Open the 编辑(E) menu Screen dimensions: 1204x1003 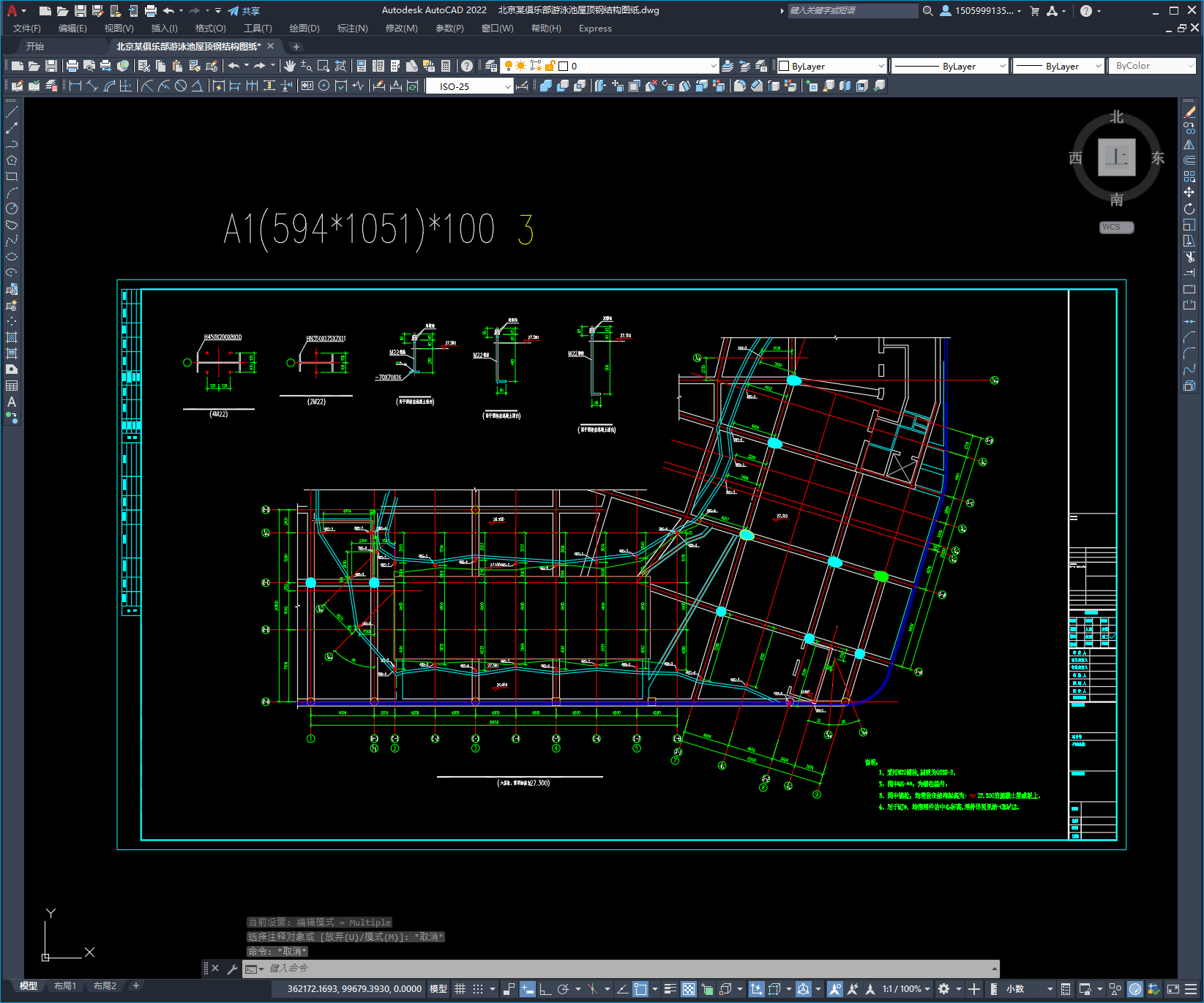point(72,29)
